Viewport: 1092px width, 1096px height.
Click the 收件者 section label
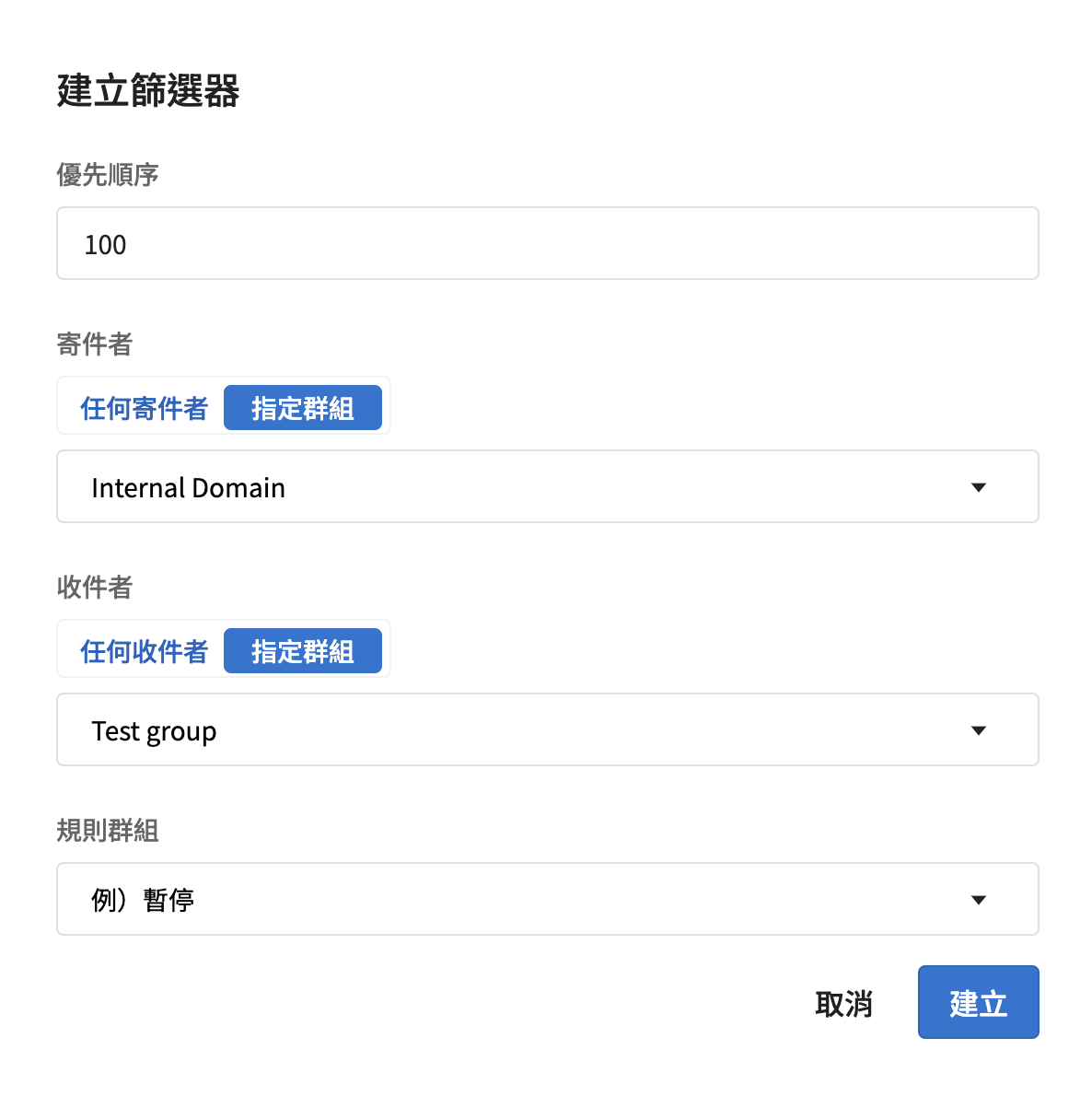[94, 588]
